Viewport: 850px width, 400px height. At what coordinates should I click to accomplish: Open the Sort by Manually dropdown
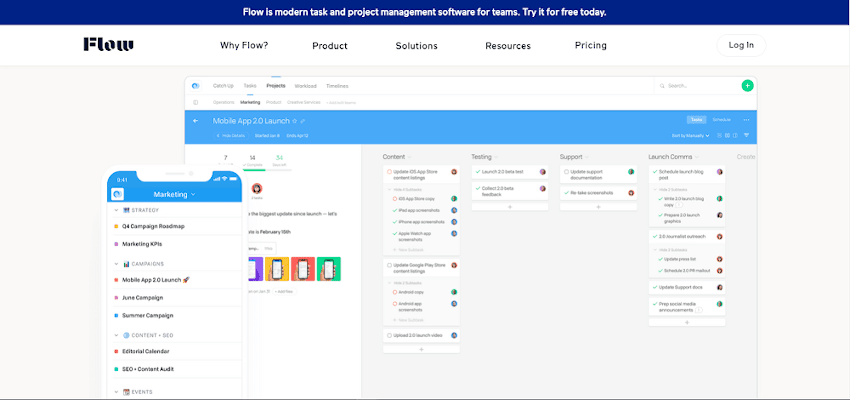click(x=691, y=136)
